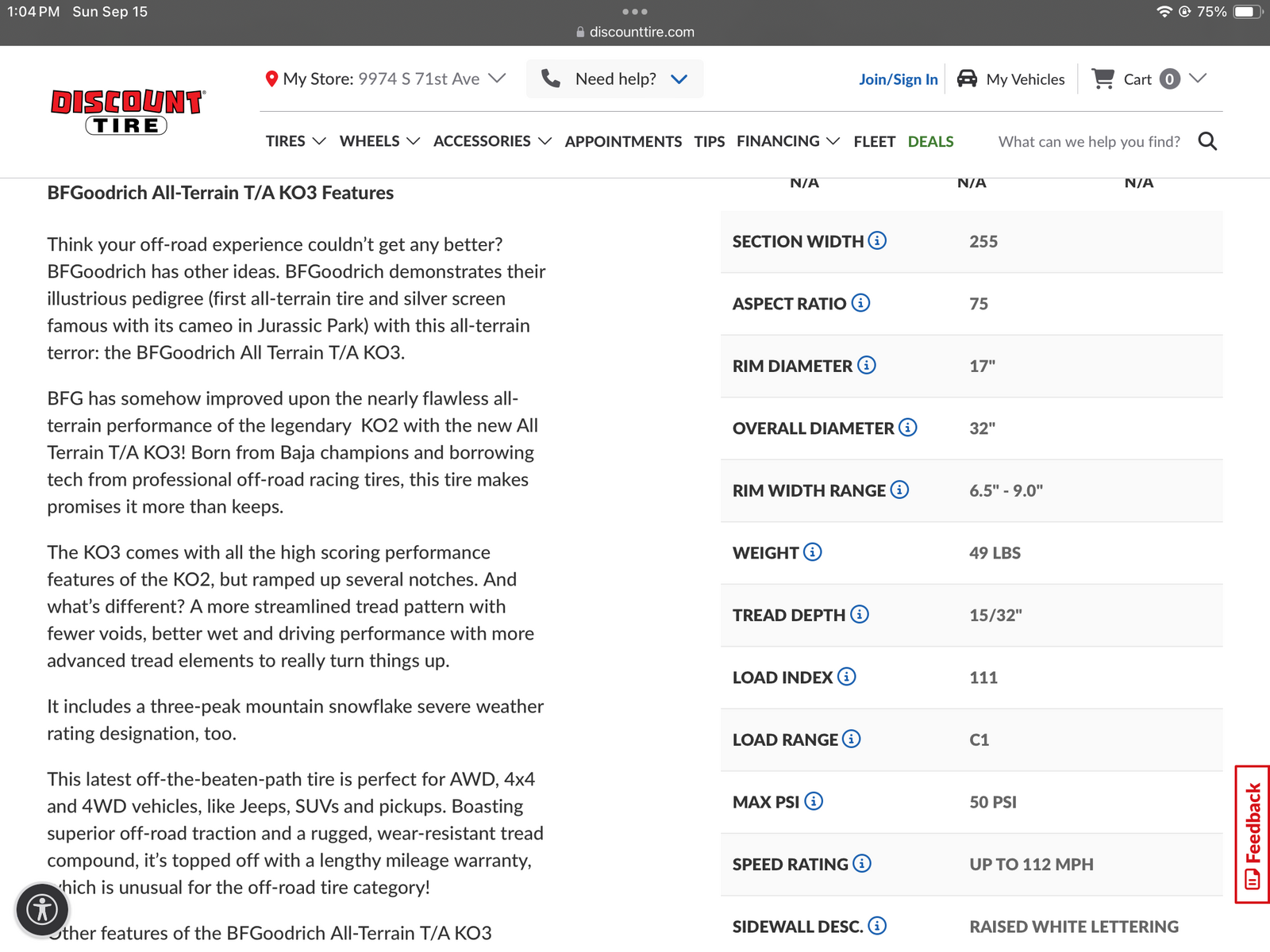Go to Appointments
This screenshot has width=1270, height=952.
623,141
